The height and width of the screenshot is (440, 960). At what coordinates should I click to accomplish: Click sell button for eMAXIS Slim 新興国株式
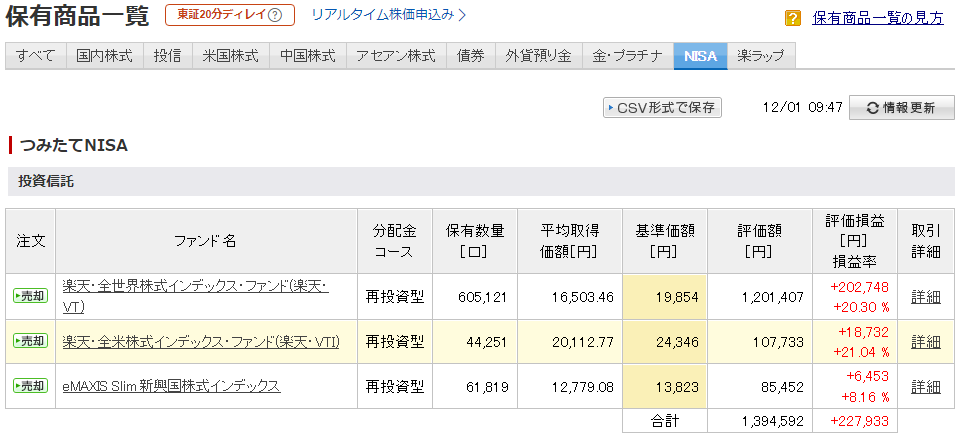tap(30, 386)
